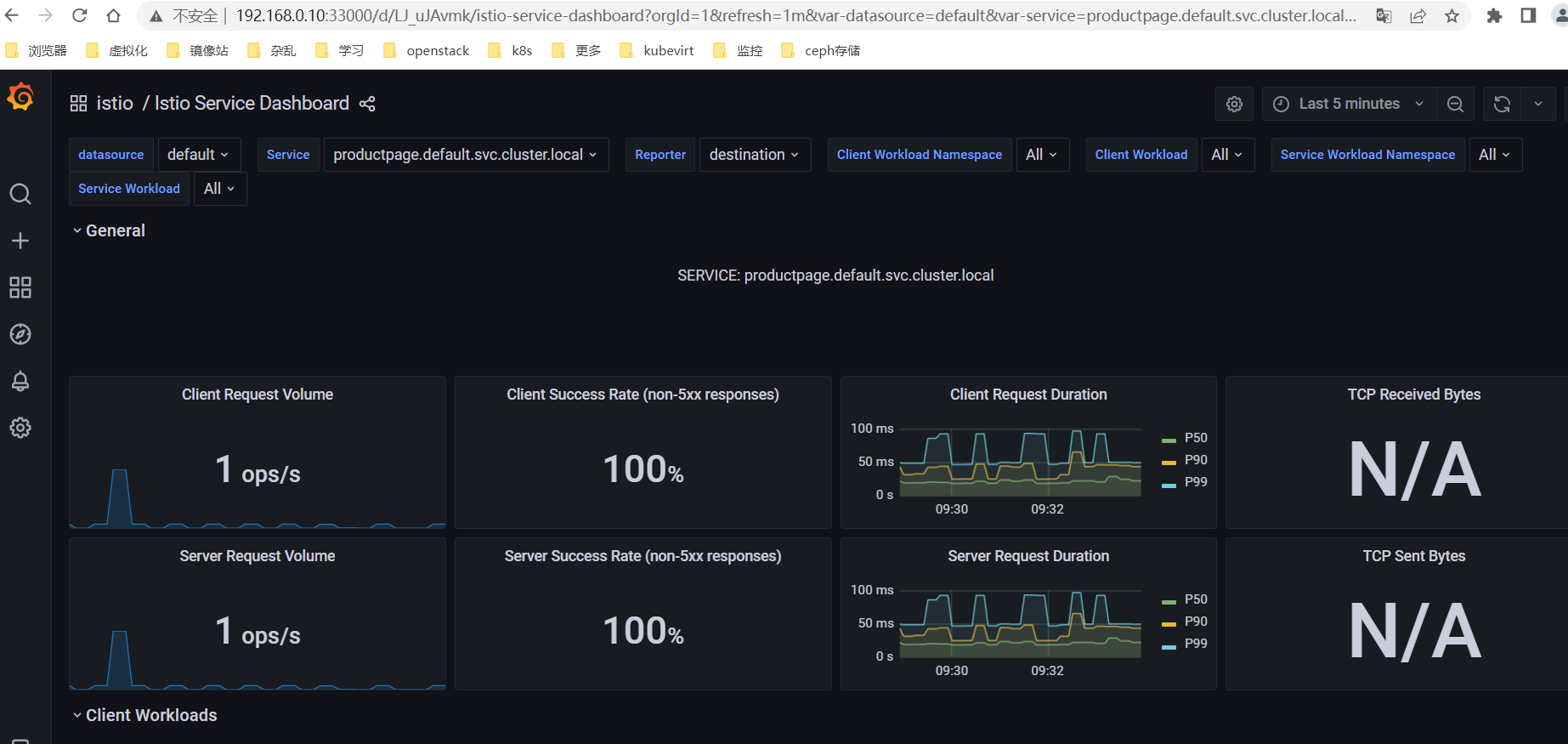Toggle P90 series in Server Request Duration legend
This screenshot has height=744, width=1568.
pos(1195,622)
